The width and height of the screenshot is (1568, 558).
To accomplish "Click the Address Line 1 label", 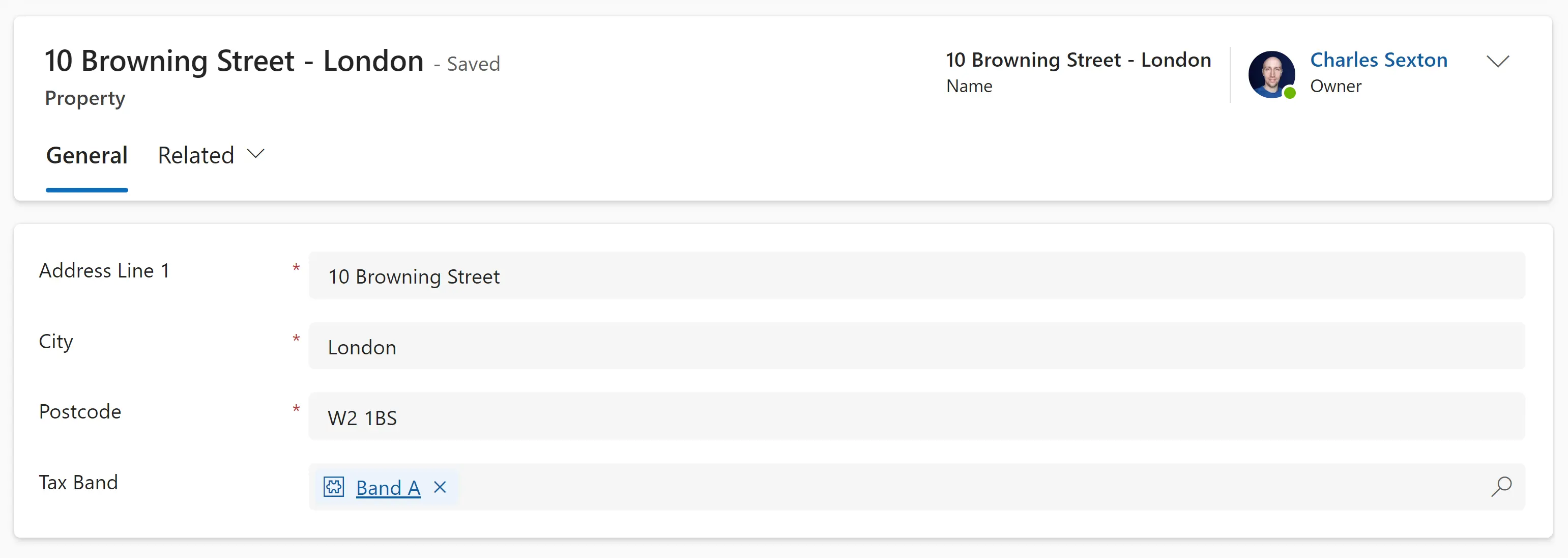I will click(x=104, y=270).
